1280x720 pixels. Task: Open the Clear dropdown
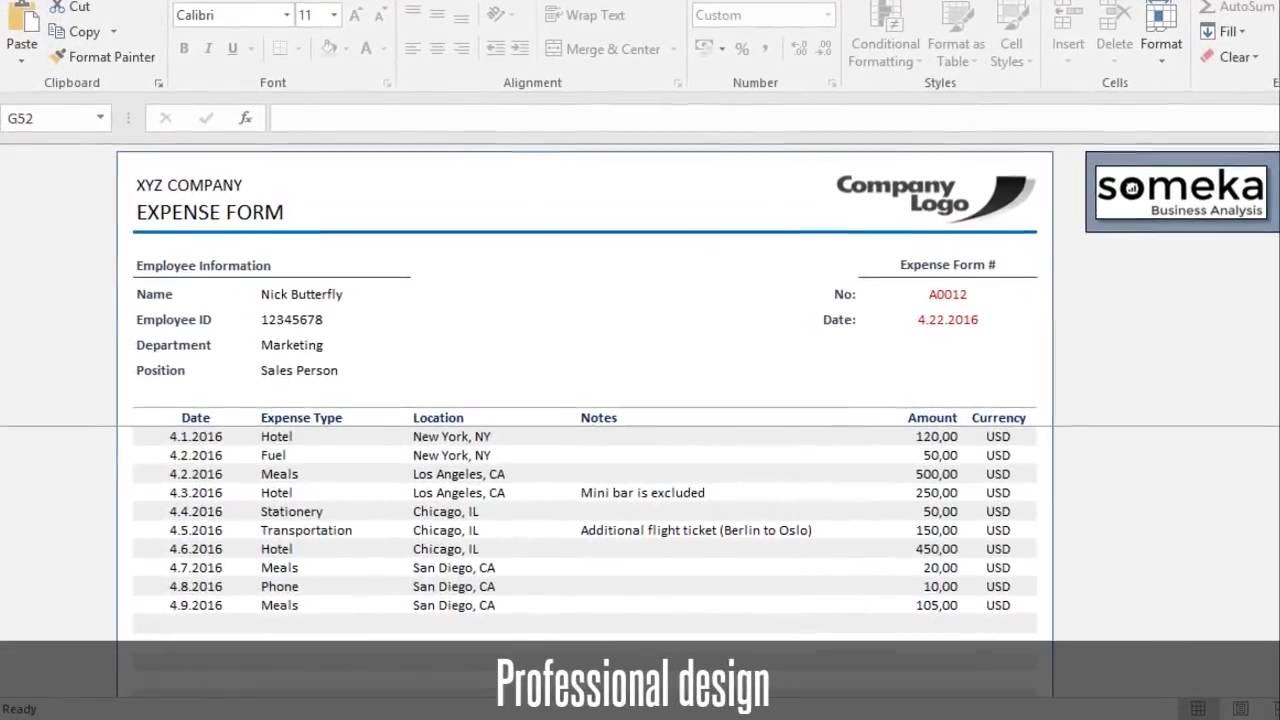pyautogui.click(x=1229, y=57)
